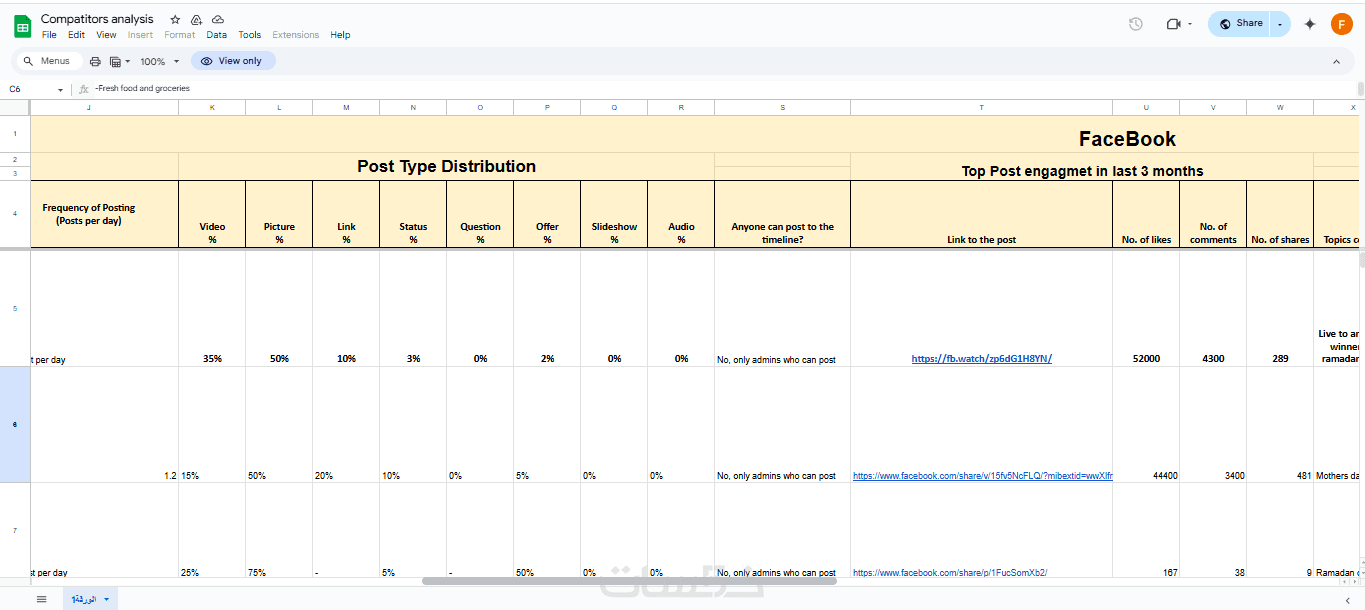The image size is (1365, 610).
Task: Open the all sheets list icon
Action: coord(42,599)
